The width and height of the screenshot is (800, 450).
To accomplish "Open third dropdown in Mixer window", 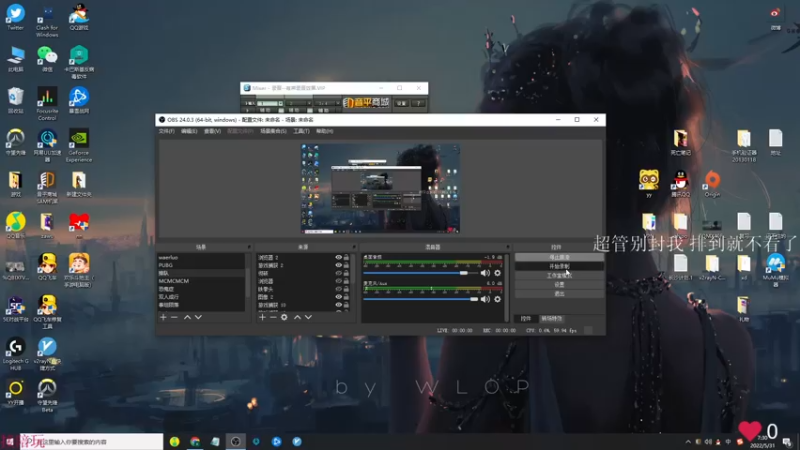I will (x=327, y=104).
